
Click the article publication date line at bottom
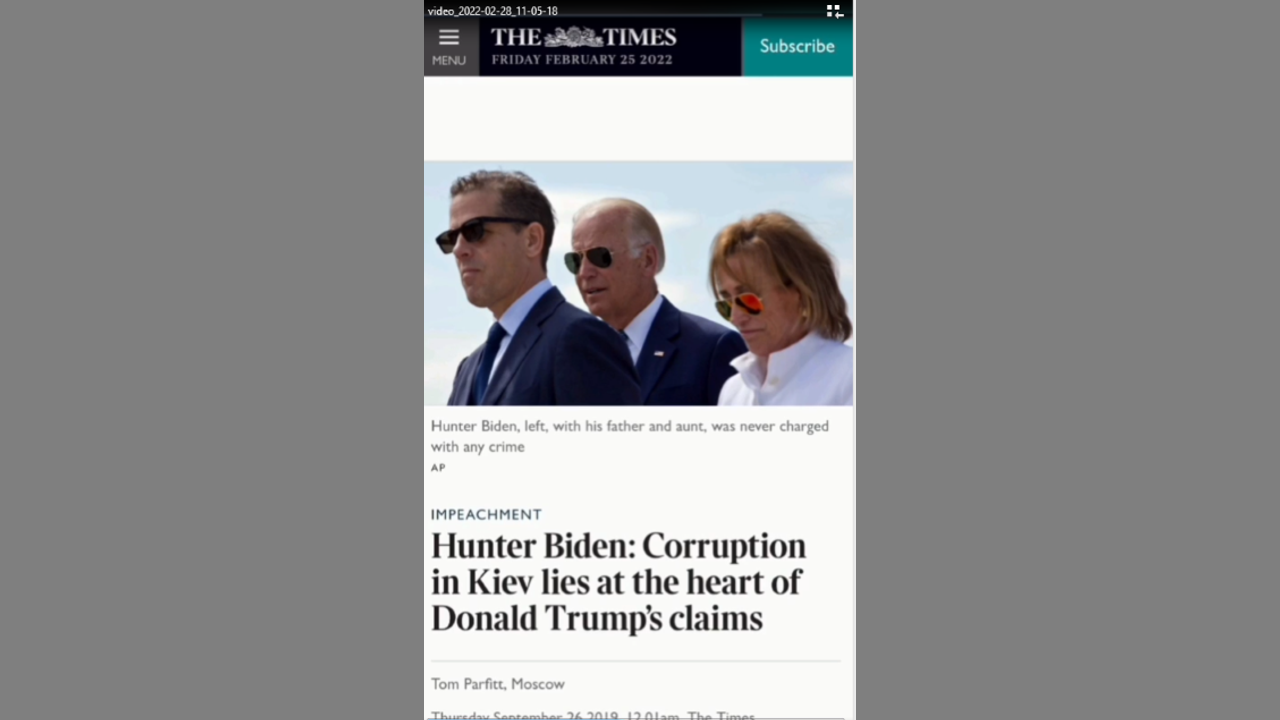593,715
